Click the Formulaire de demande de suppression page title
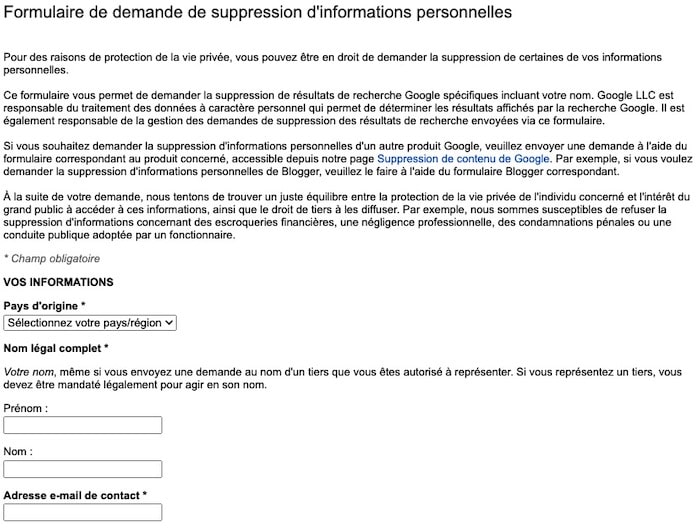The image size is (700, 528). click(x=258, y=13)
